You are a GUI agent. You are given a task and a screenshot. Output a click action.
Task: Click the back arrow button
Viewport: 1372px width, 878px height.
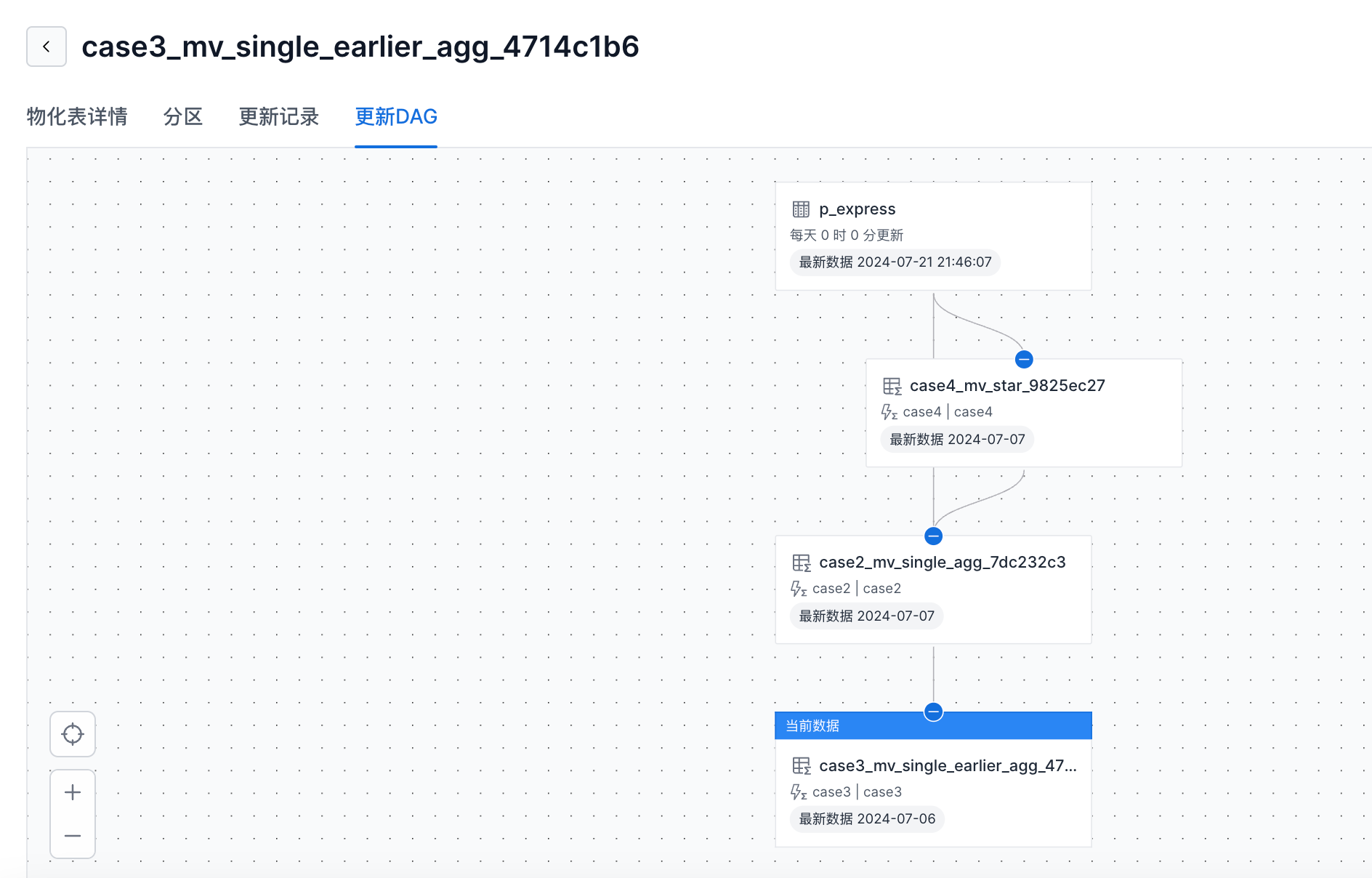(x=47, y=47)
